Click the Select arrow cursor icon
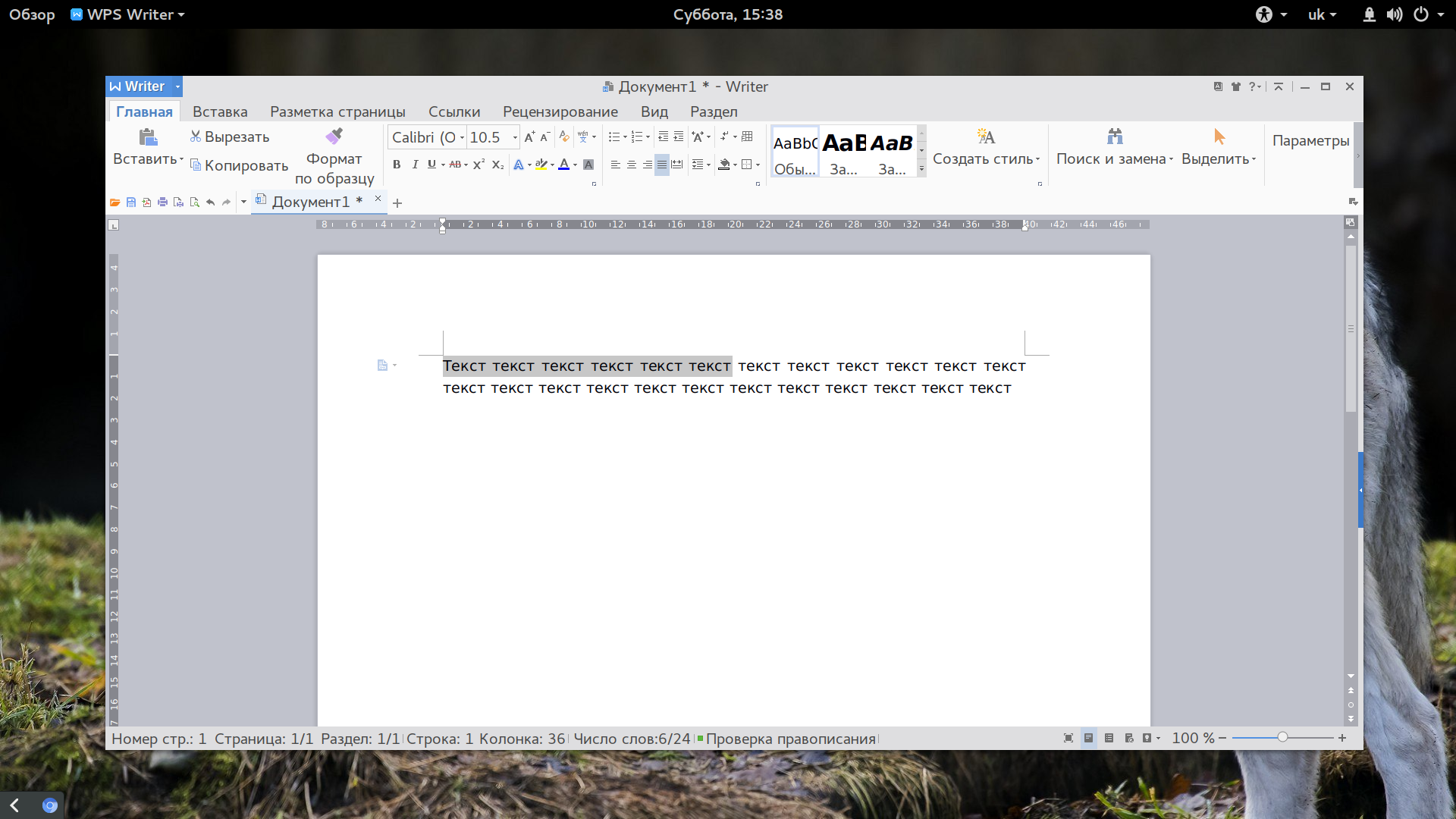Image resolution: width=1456 pixels, height=819 pixels. [x=1219, y=136]
